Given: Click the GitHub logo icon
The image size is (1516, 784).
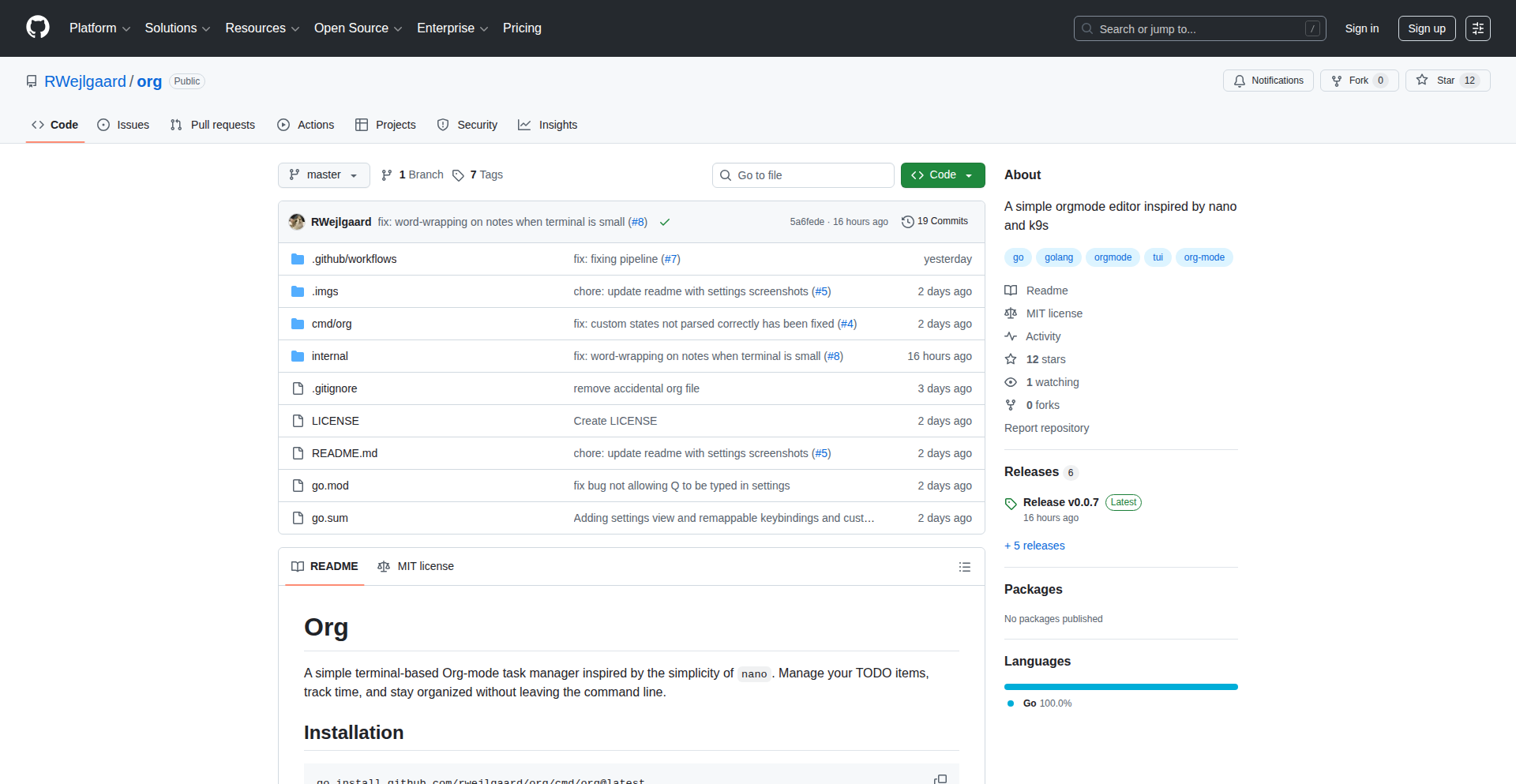Looking at the screenshot, I should 38,28.
